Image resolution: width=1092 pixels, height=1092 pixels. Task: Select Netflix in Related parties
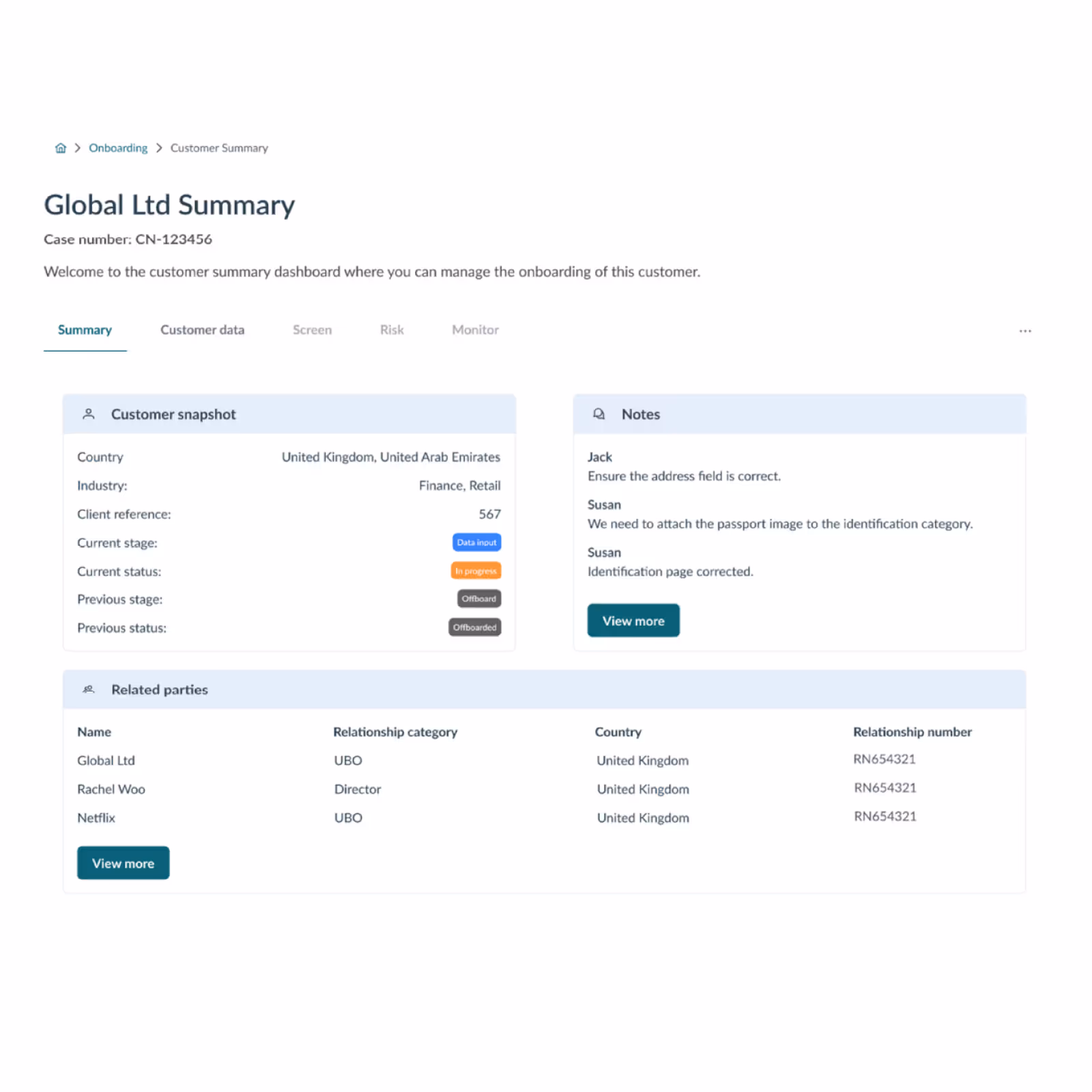[96, 818]
